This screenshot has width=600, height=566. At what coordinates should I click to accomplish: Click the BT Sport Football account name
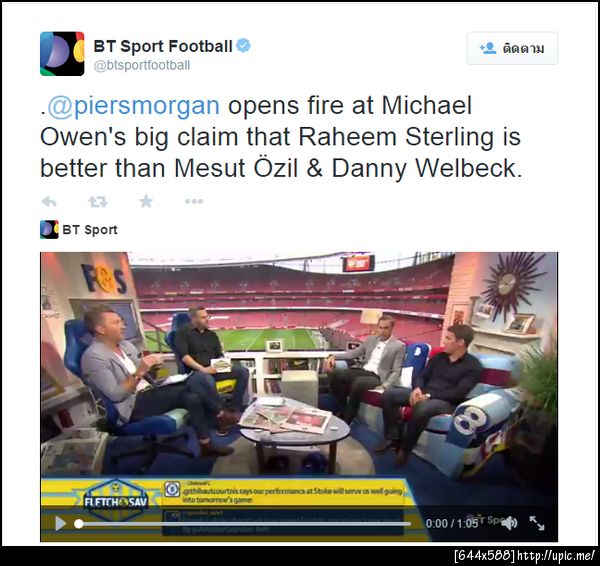163,46
